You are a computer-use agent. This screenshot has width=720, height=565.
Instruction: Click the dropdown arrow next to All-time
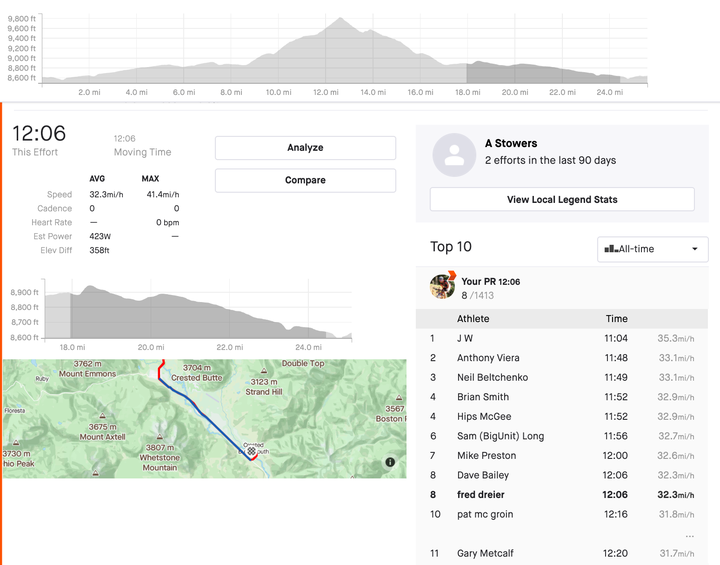click(695, 249)
